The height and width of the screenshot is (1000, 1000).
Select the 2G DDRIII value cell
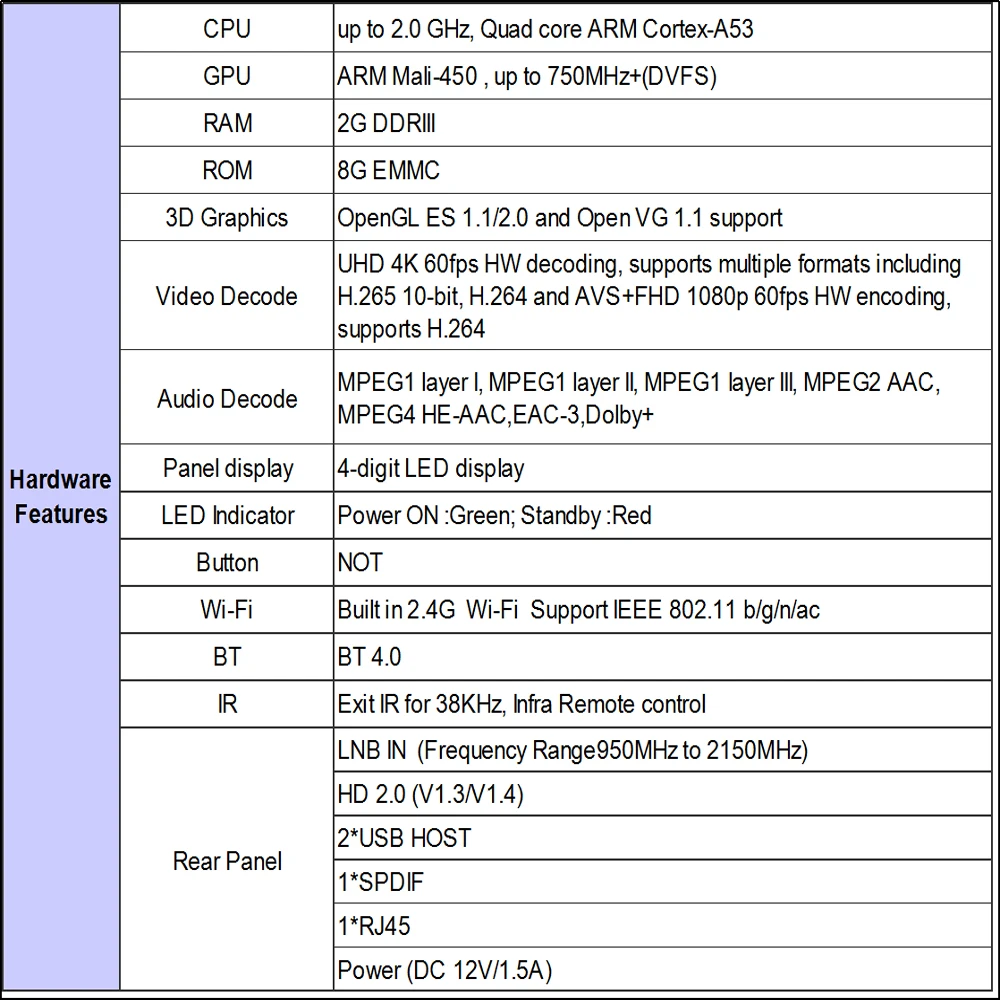pyautogui.click(x=662, y=123)
